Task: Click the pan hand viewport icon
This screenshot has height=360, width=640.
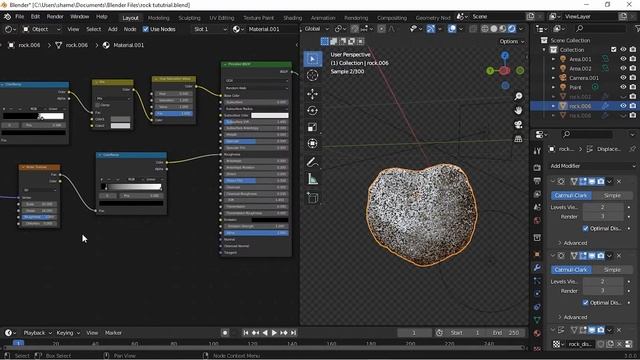Action: tap(518, 111)
